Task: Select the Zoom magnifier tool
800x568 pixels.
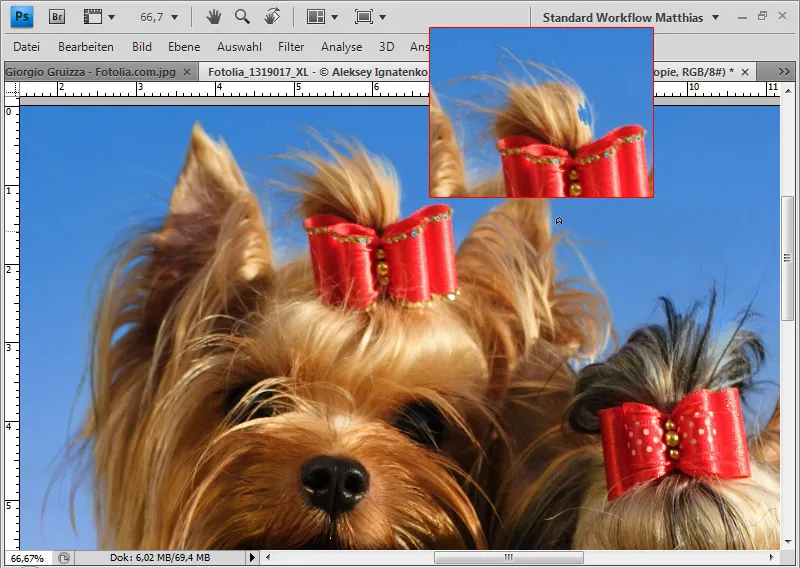Action: (242, 17)
